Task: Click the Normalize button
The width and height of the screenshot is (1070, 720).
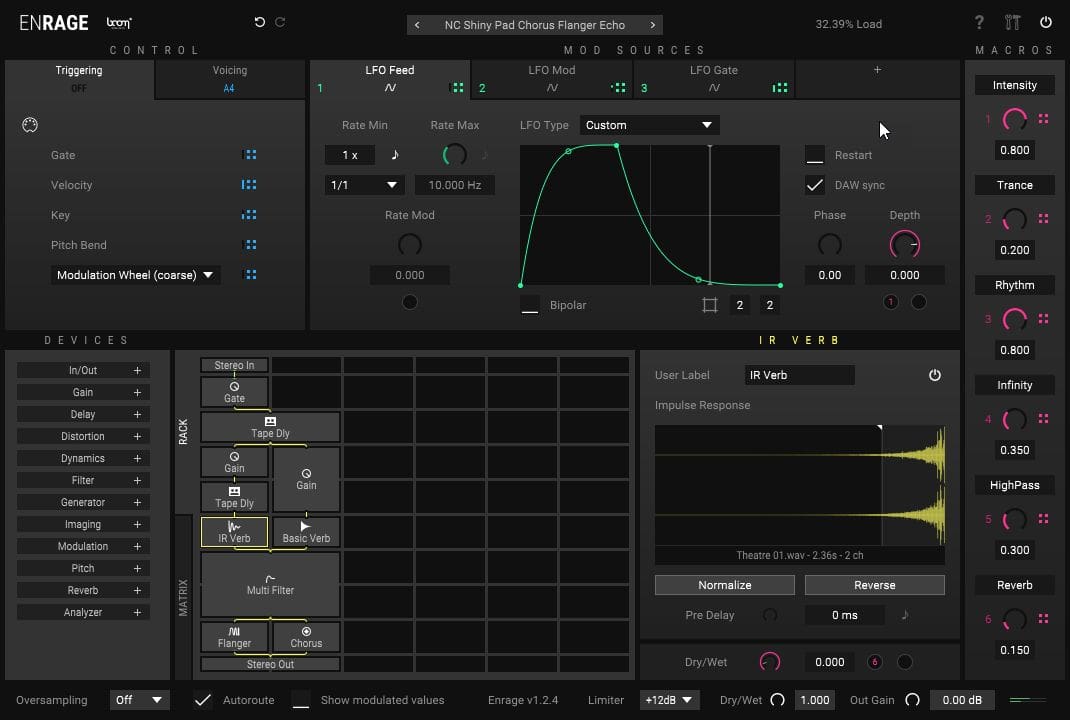Action: coord(725,585)
